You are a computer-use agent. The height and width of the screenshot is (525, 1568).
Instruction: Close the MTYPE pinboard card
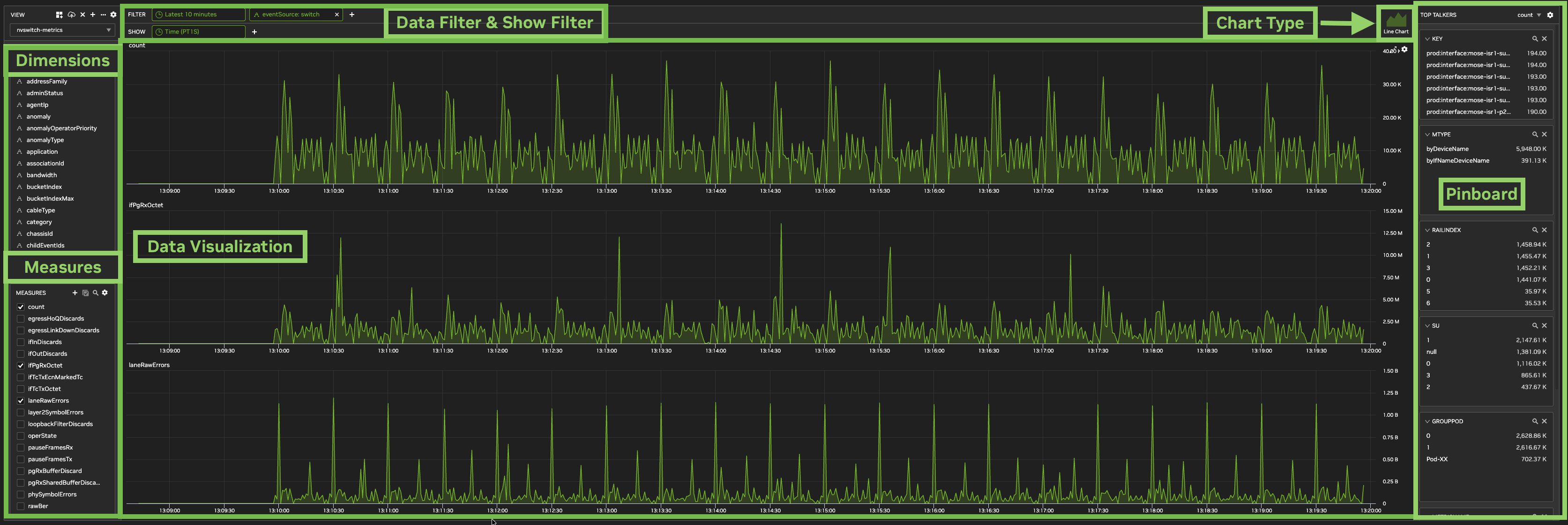click(1544, 134)
